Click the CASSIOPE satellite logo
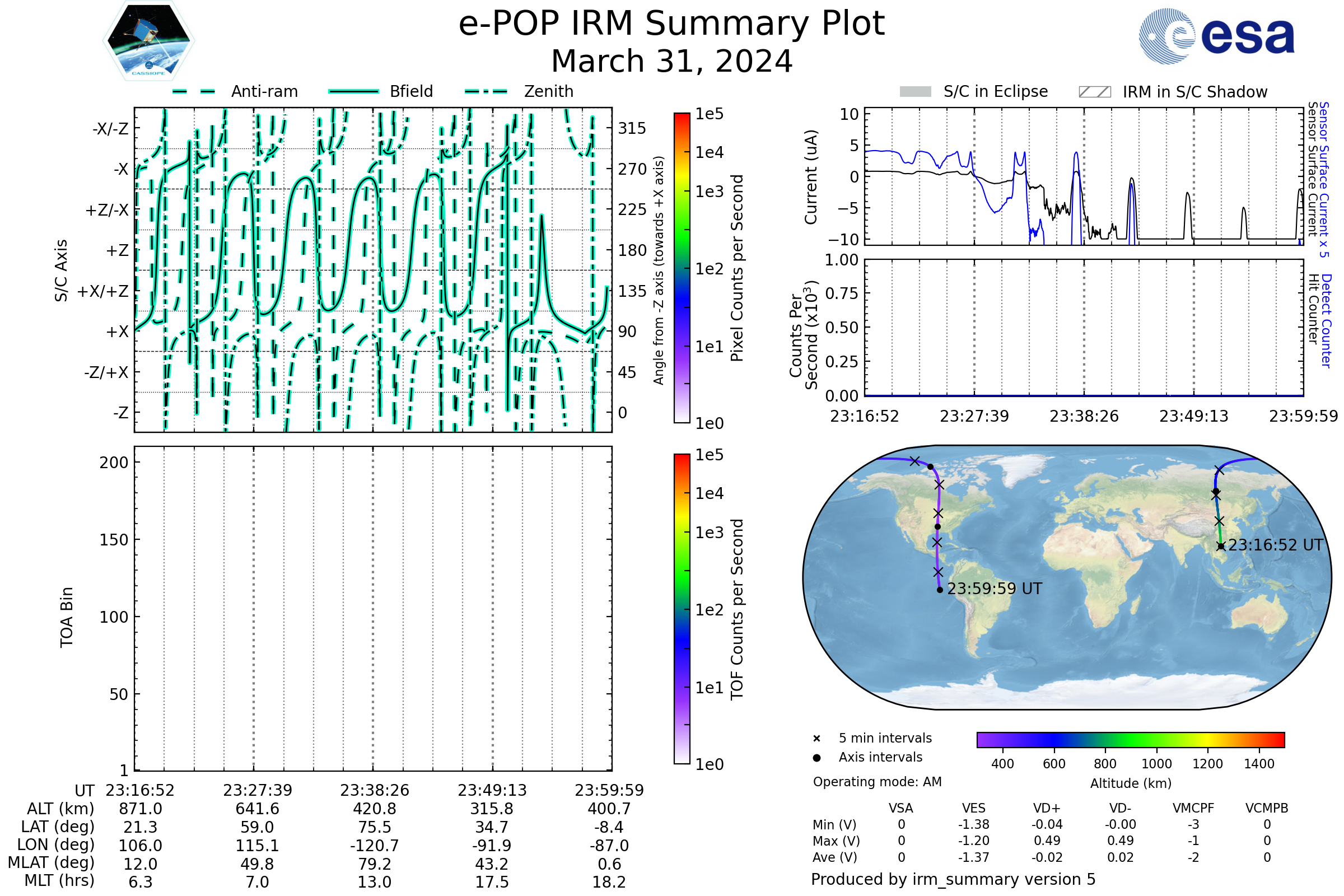 148,41
